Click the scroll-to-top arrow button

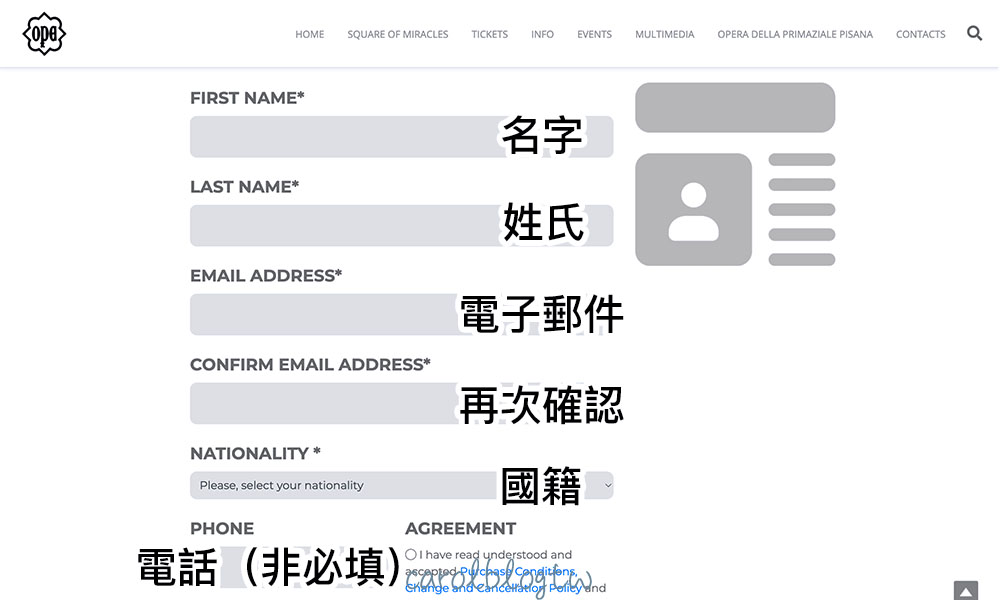[x=966, y=591]
